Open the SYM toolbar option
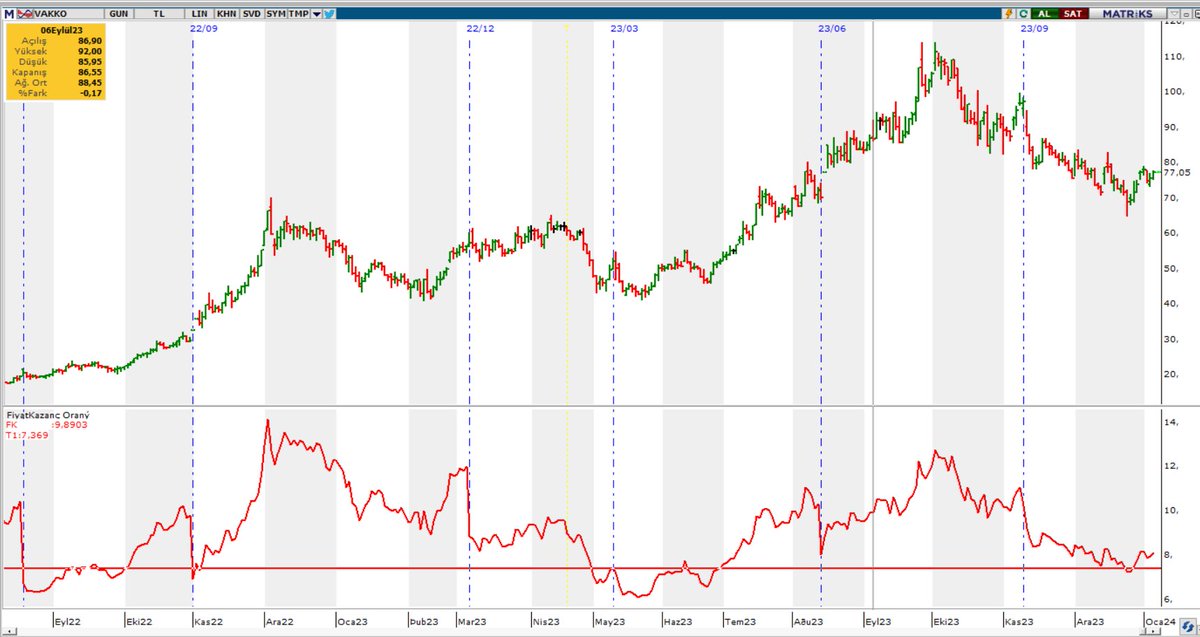1200x637 pixels. point(275,14)
